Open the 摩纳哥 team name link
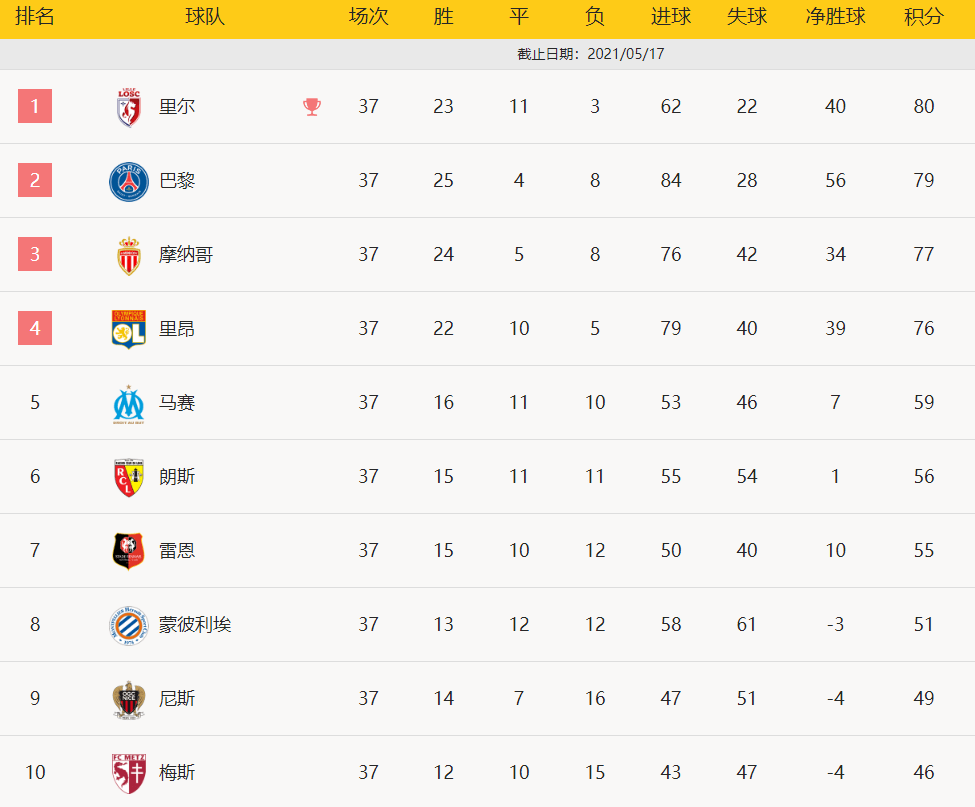Image resolution: width=975 pixels, height=807 pixels. (186, 255)
